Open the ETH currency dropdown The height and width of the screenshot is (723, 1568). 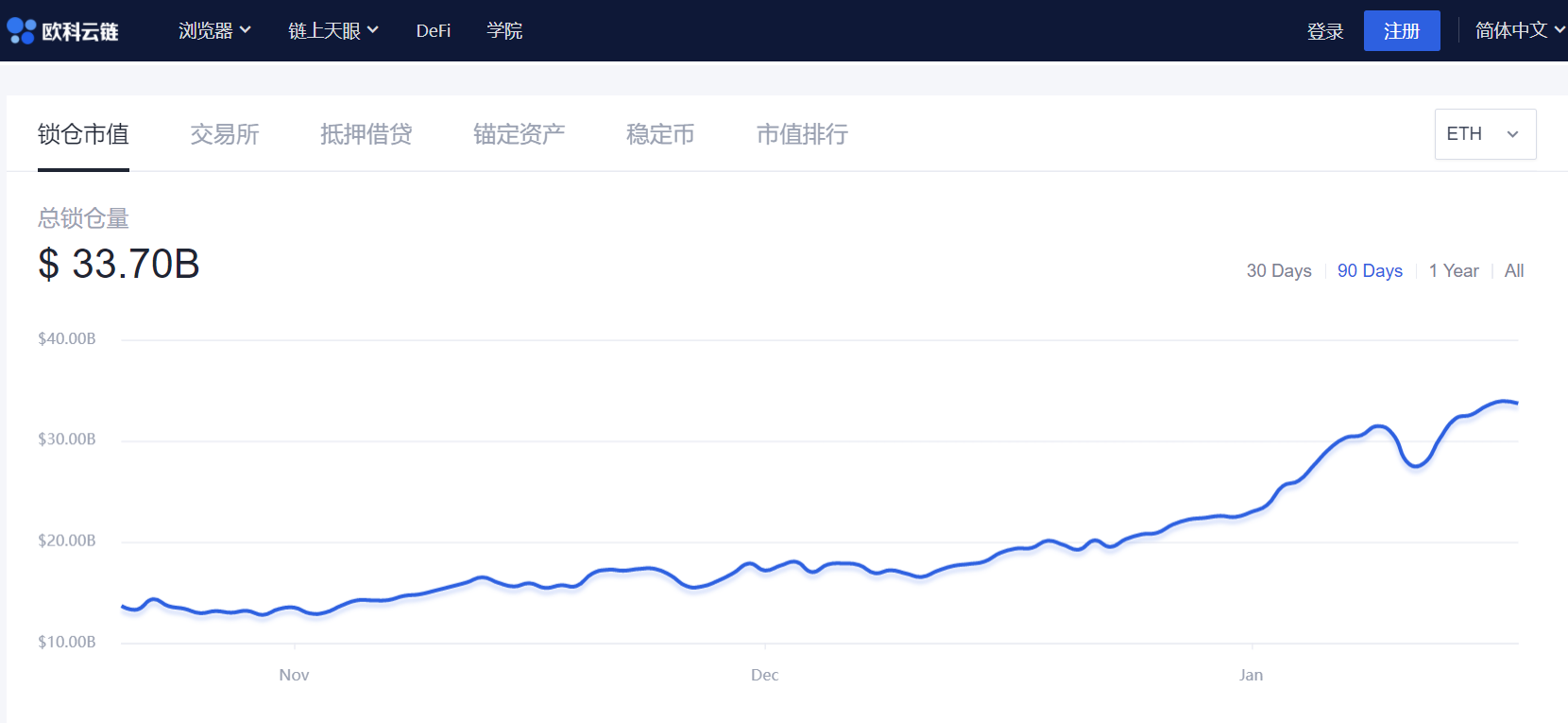tap(1484, 134)
